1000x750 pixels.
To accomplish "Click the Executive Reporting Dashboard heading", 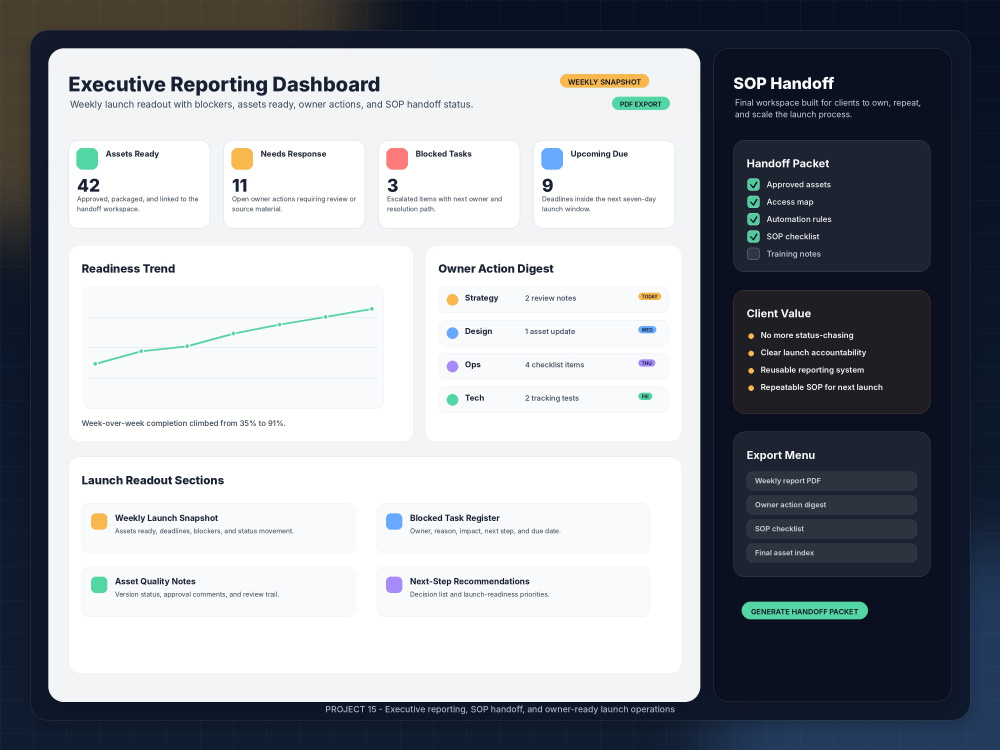I will coord(224,84).
